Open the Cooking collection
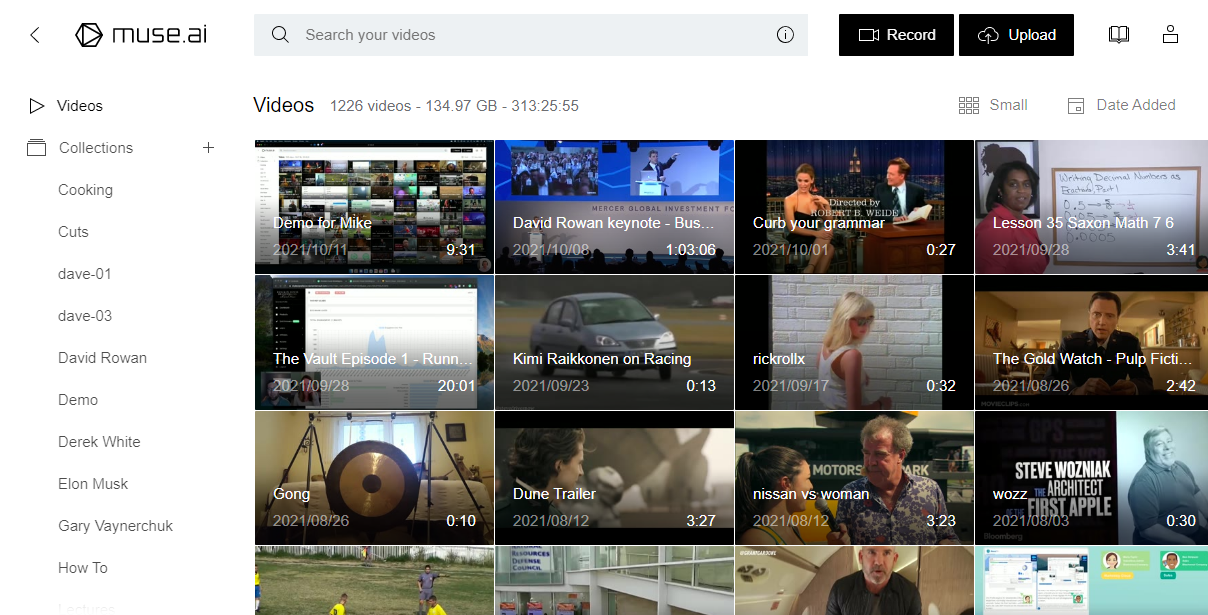This screenshot has width=1208, height=615. click(x=85, y=190)
